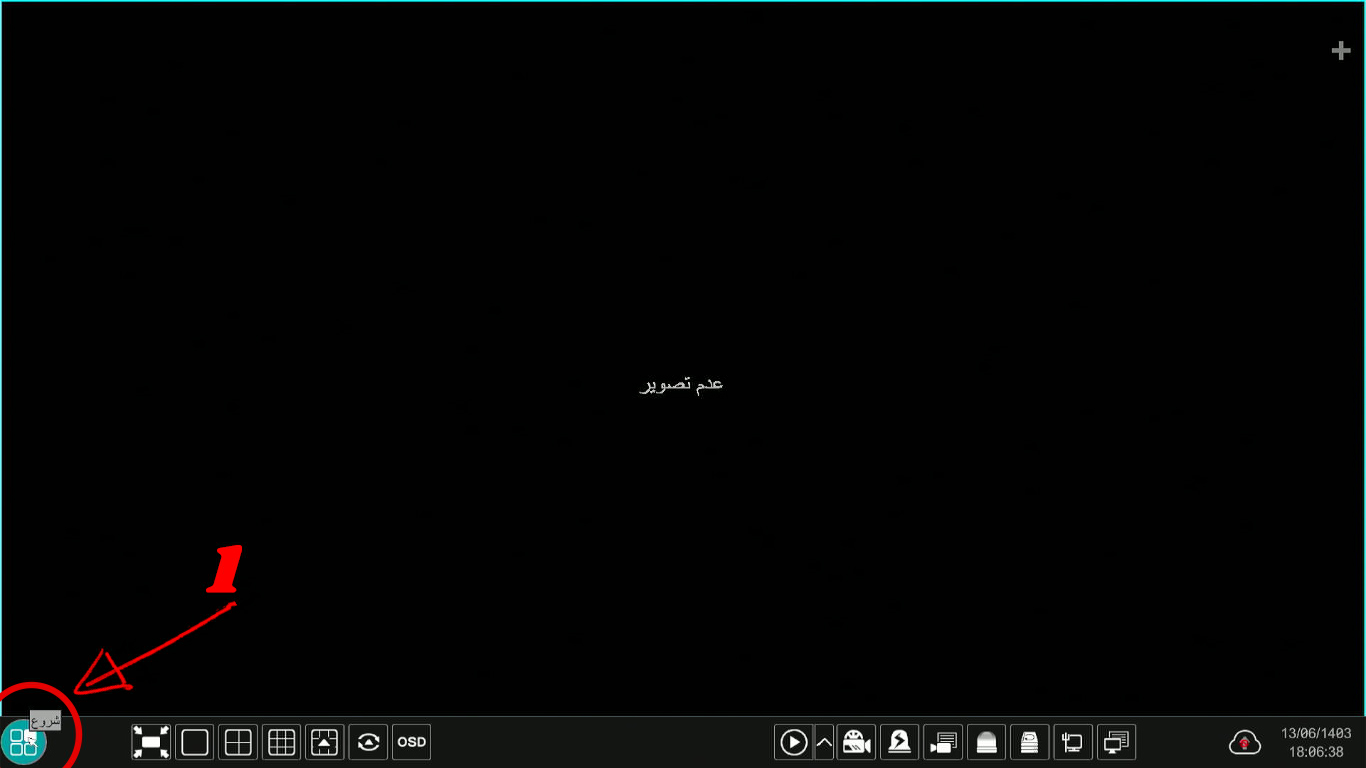
Task: Start manual recording with camera icon
Action: (856, 742)
